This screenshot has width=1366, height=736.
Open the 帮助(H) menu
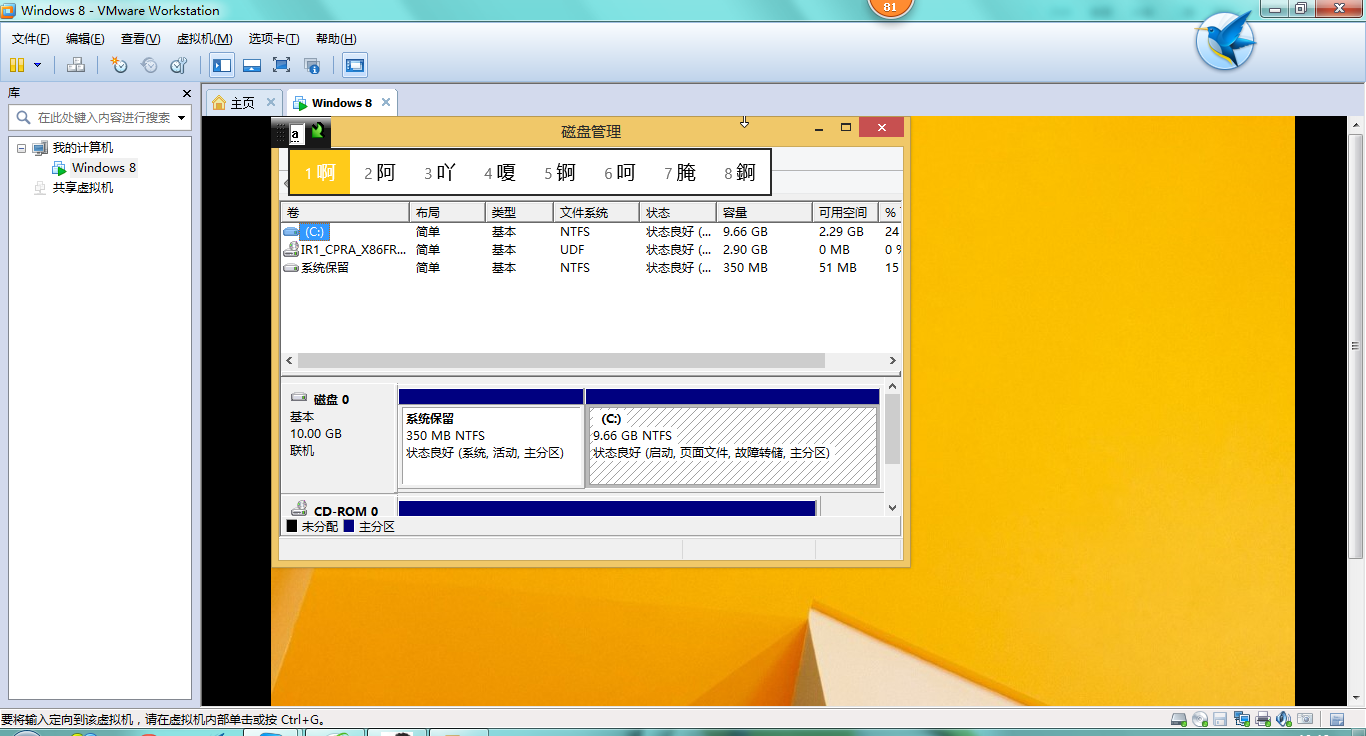tap(336, 39)
